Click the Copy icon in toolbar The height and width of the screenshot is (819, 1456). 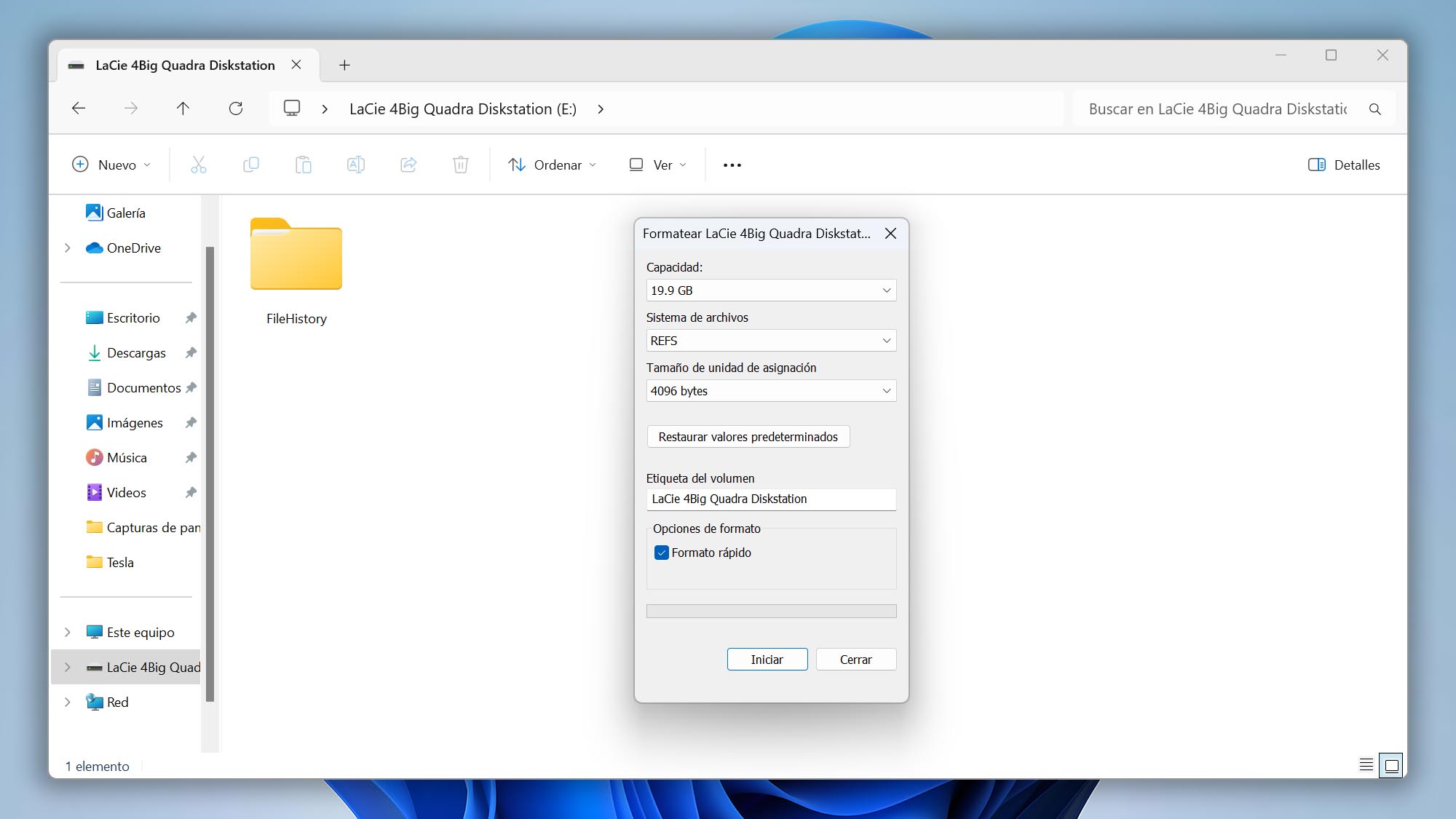tap(251, 165)
